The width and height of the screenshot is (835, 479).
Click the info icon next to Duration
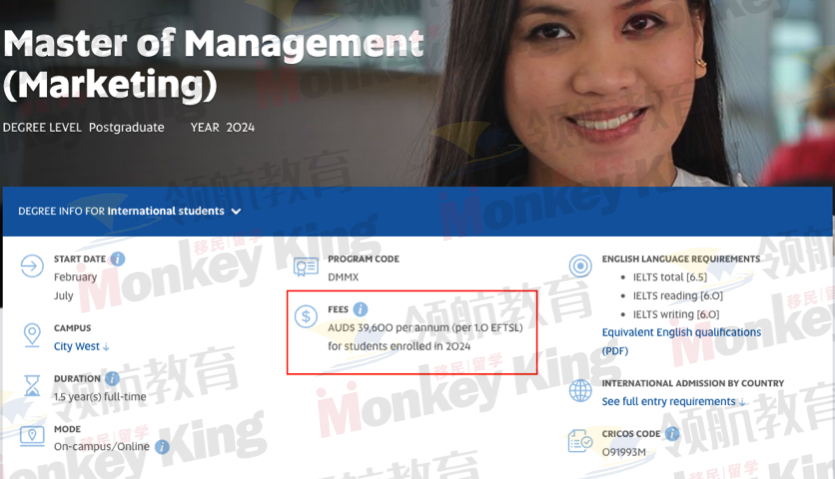tap(112, 378)
